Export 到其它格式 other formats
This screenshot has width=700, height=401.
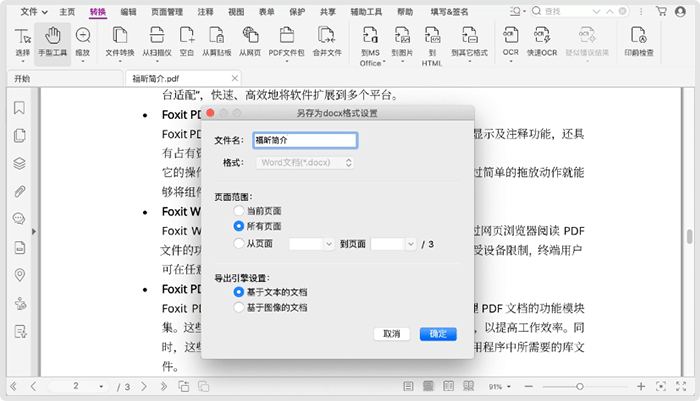(469, 43)
